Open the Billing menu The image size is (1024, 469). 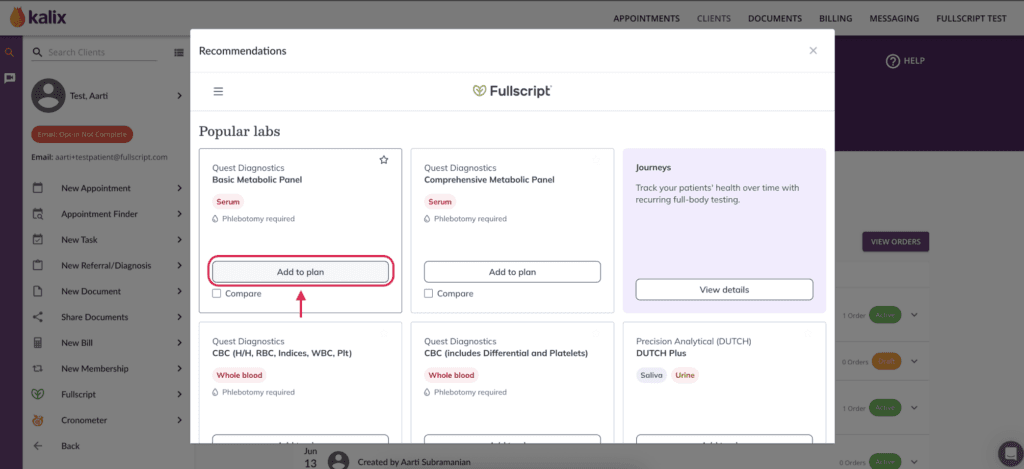tap(836, 18)
